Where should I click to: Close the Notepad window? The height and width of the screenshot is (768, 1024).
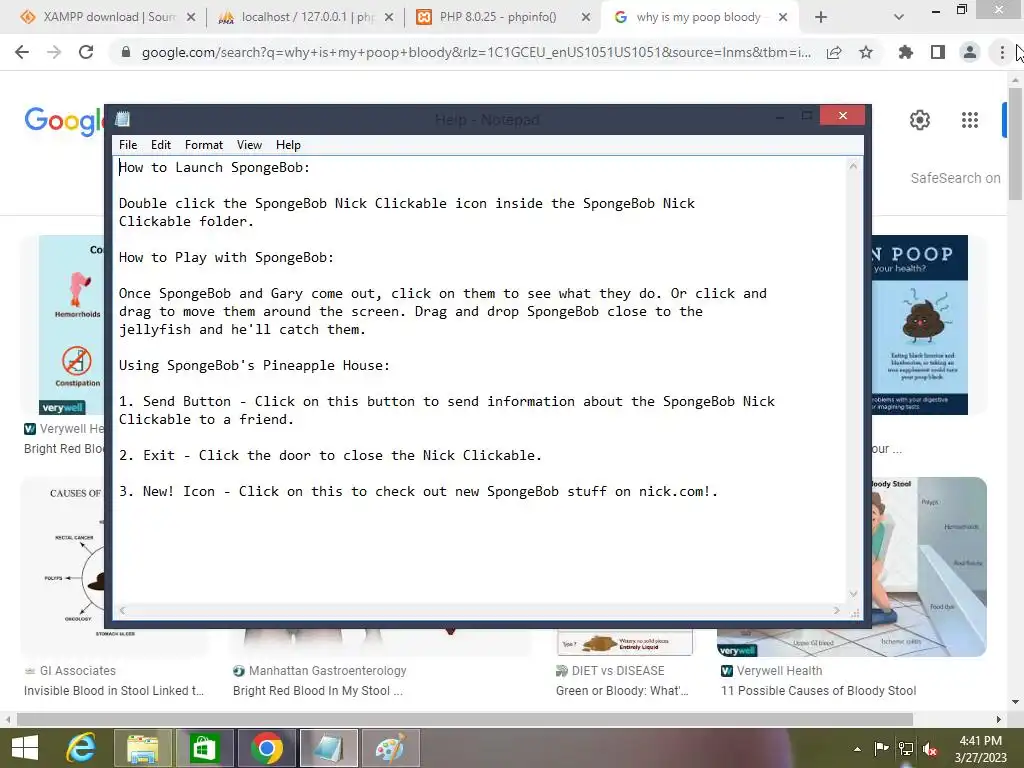[842, 116]
